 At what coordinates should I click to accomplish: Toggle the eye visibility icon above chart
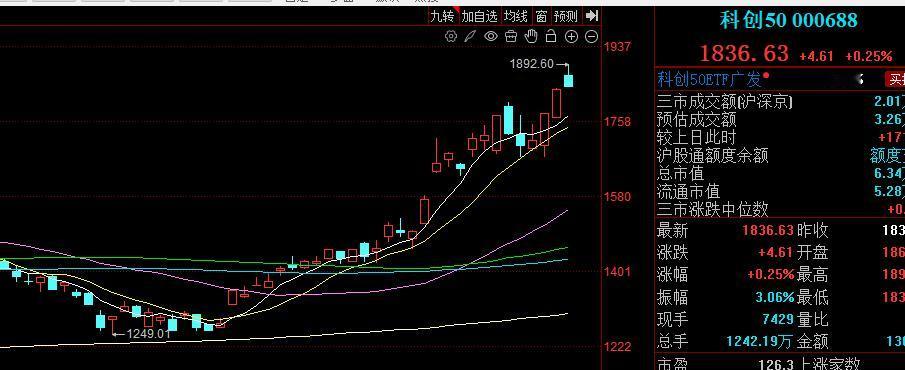491,36
